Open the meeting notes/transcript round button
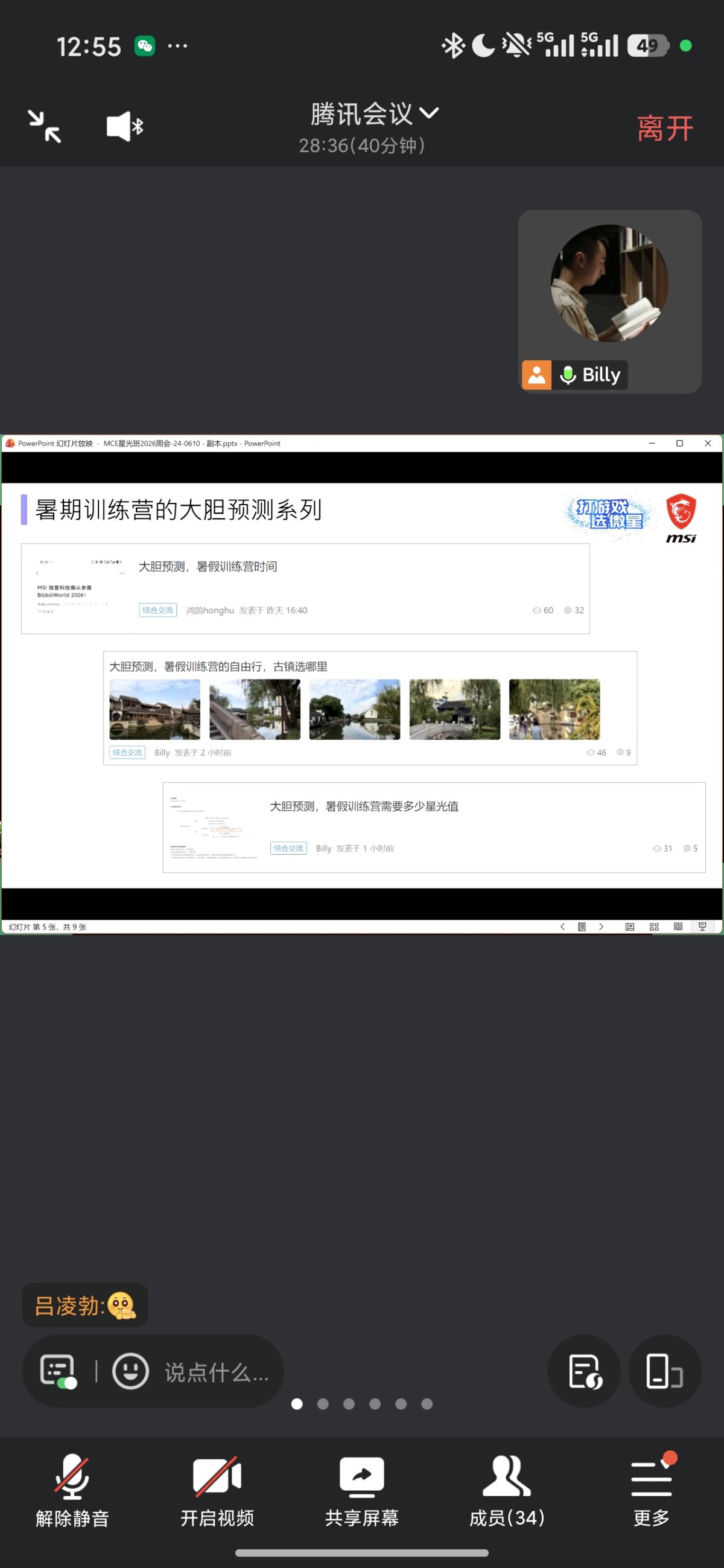The image size is (724, 1568). click(x=584, y=1371)
